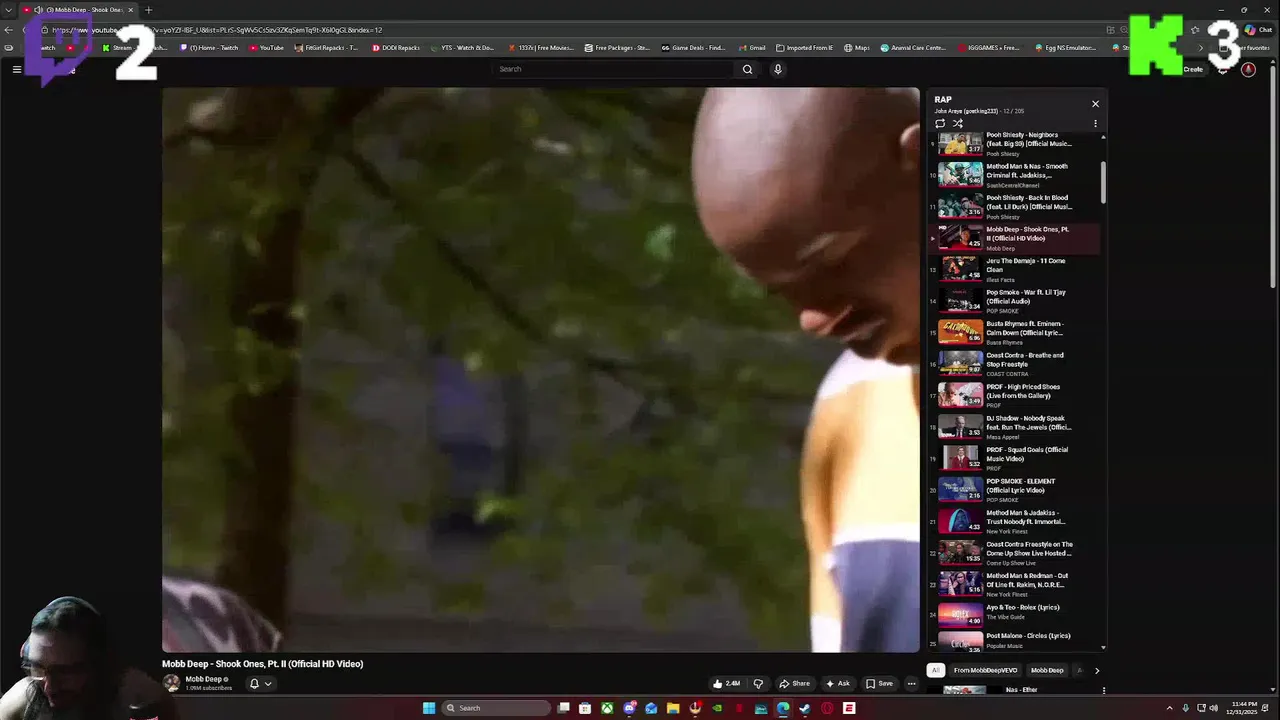1280x720 pixels.
Task: Open Xbox app from the taskbar
Action: click(607, 708)
